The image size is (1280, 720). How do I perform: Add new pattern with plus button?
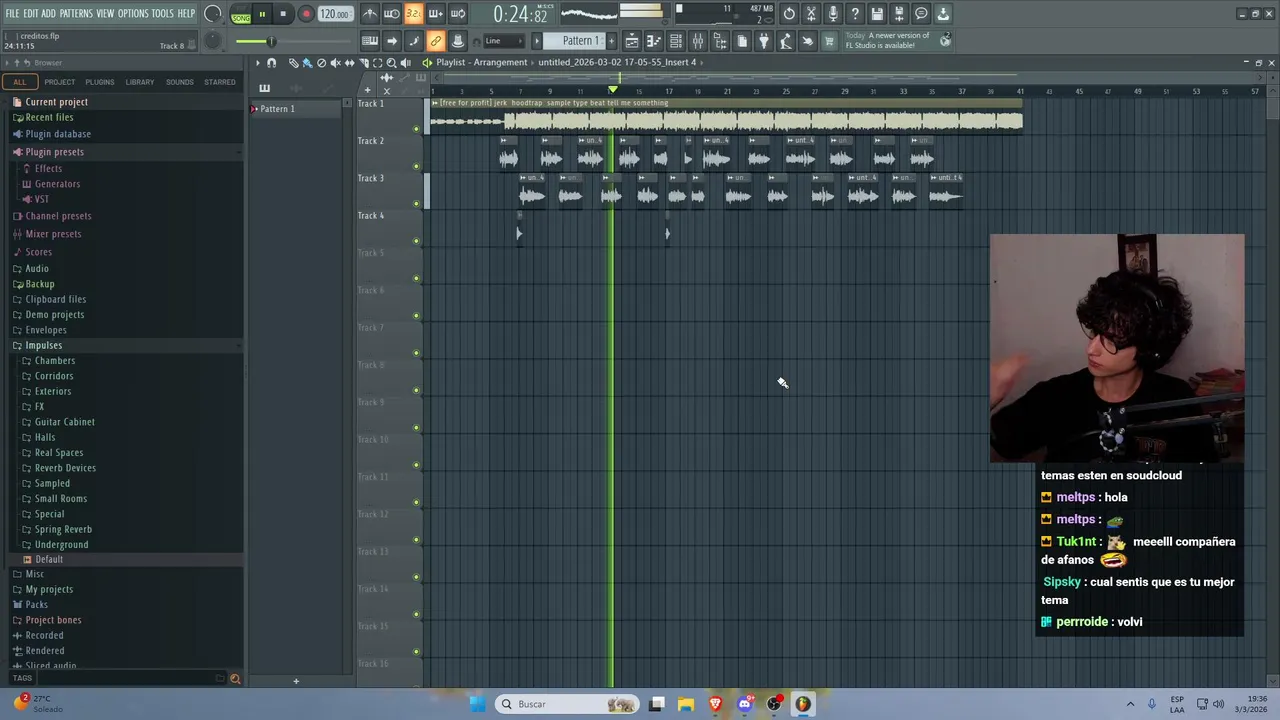click(x=610, y=41)
